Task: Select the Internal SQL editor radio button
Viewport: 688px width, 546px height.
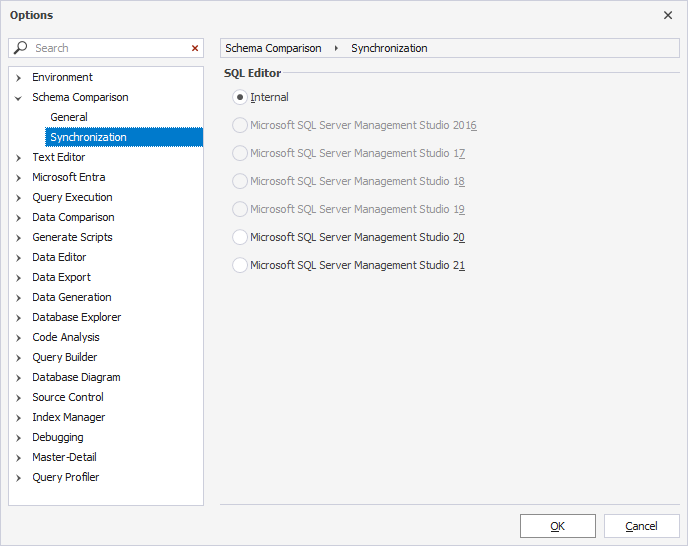Action: pyautogui.click(x=240, y=97)
